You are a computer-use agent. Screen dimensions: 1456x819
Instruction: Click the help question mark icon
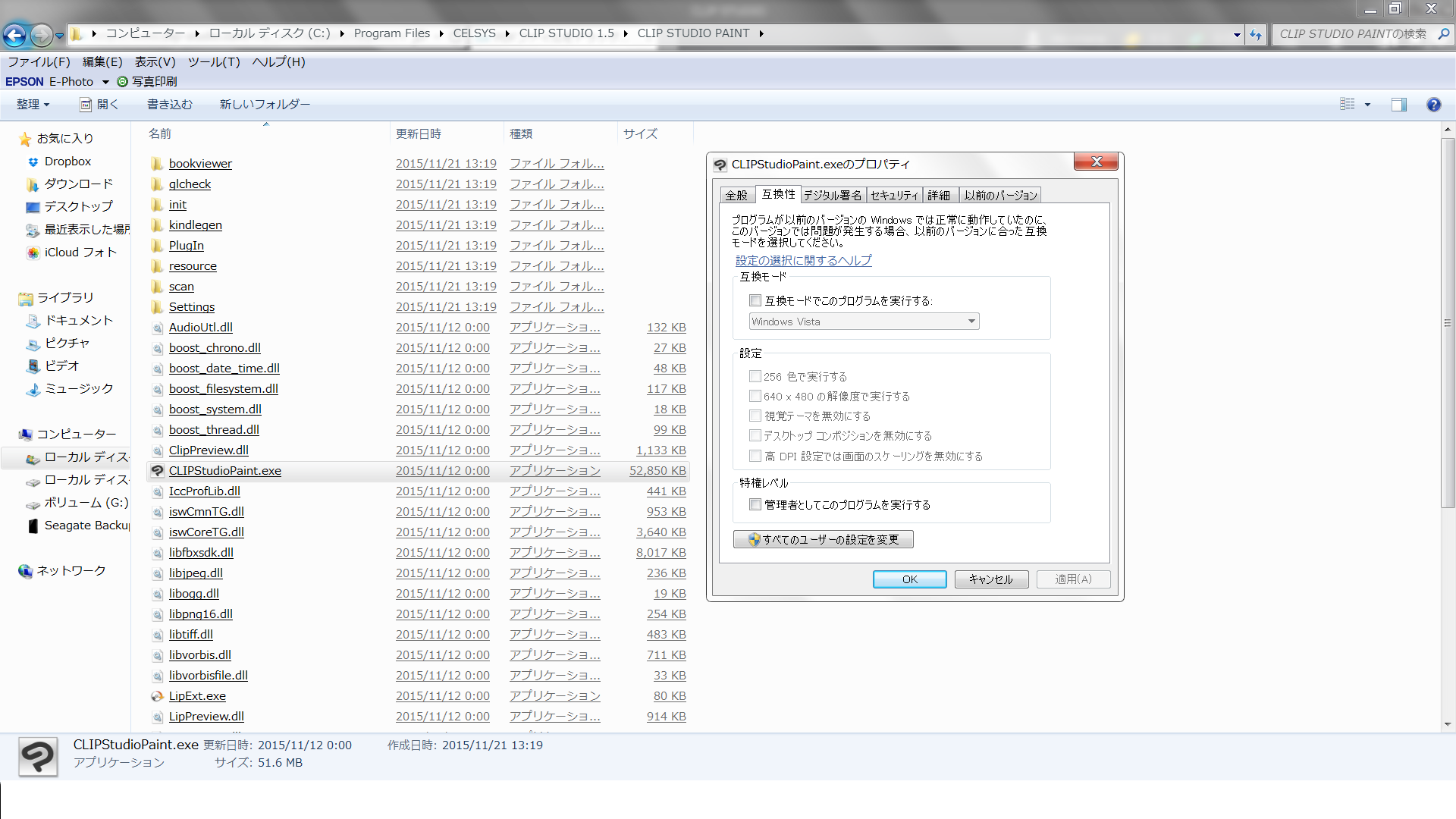pyautogui.click(x=1433, y=105)
